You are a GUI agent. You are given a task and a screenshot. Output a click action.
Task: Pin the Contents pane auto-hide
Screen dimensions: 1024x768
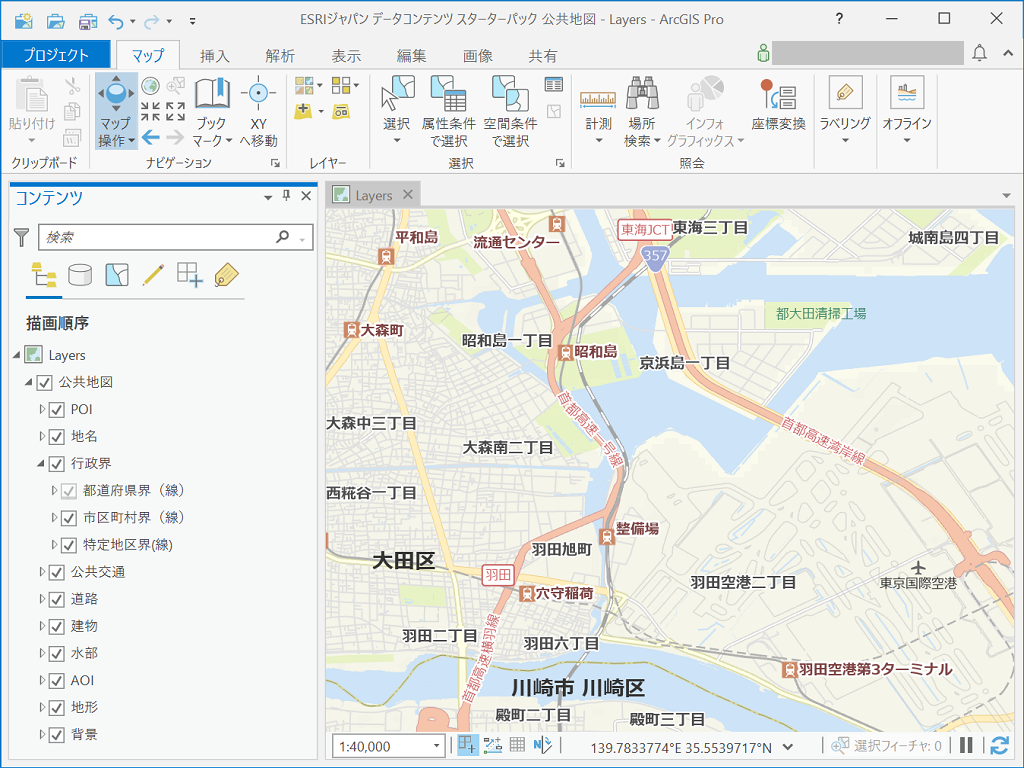(286, 196)
